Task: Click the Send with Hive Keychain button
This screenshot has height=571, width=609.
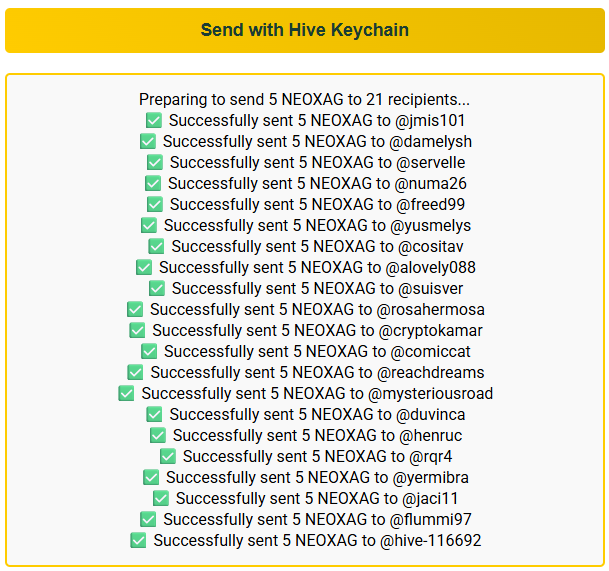Action: point(304,30)
